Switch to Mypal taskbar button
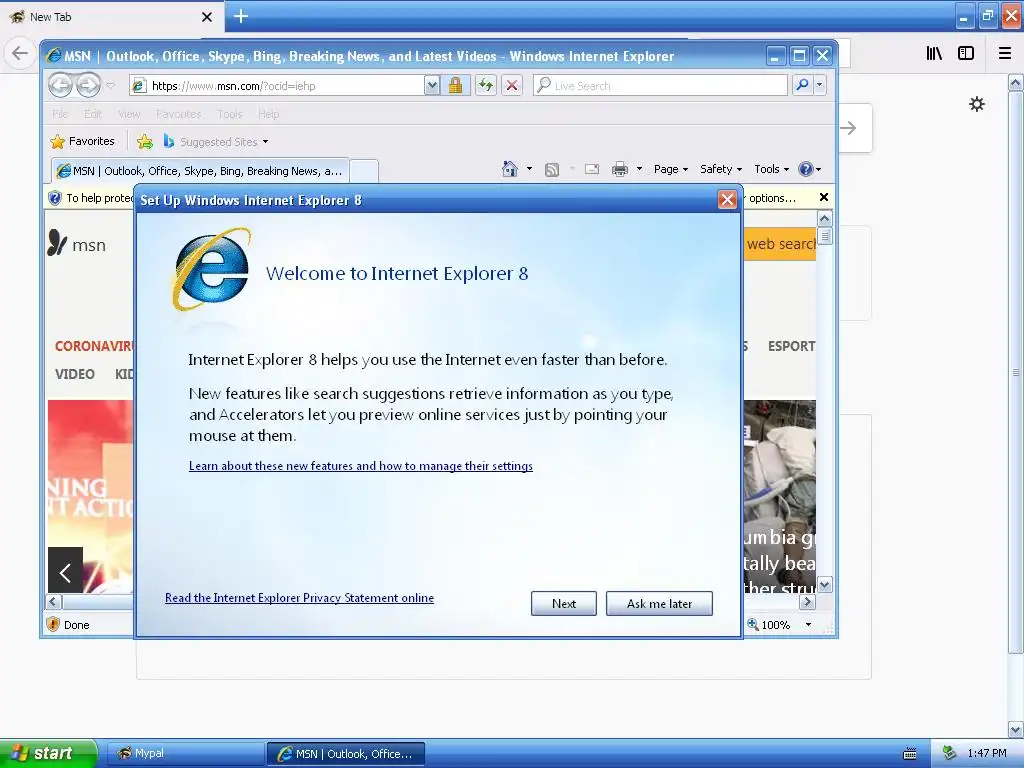The width and height of the screenshot is (1024, 768). click(184, 754)
